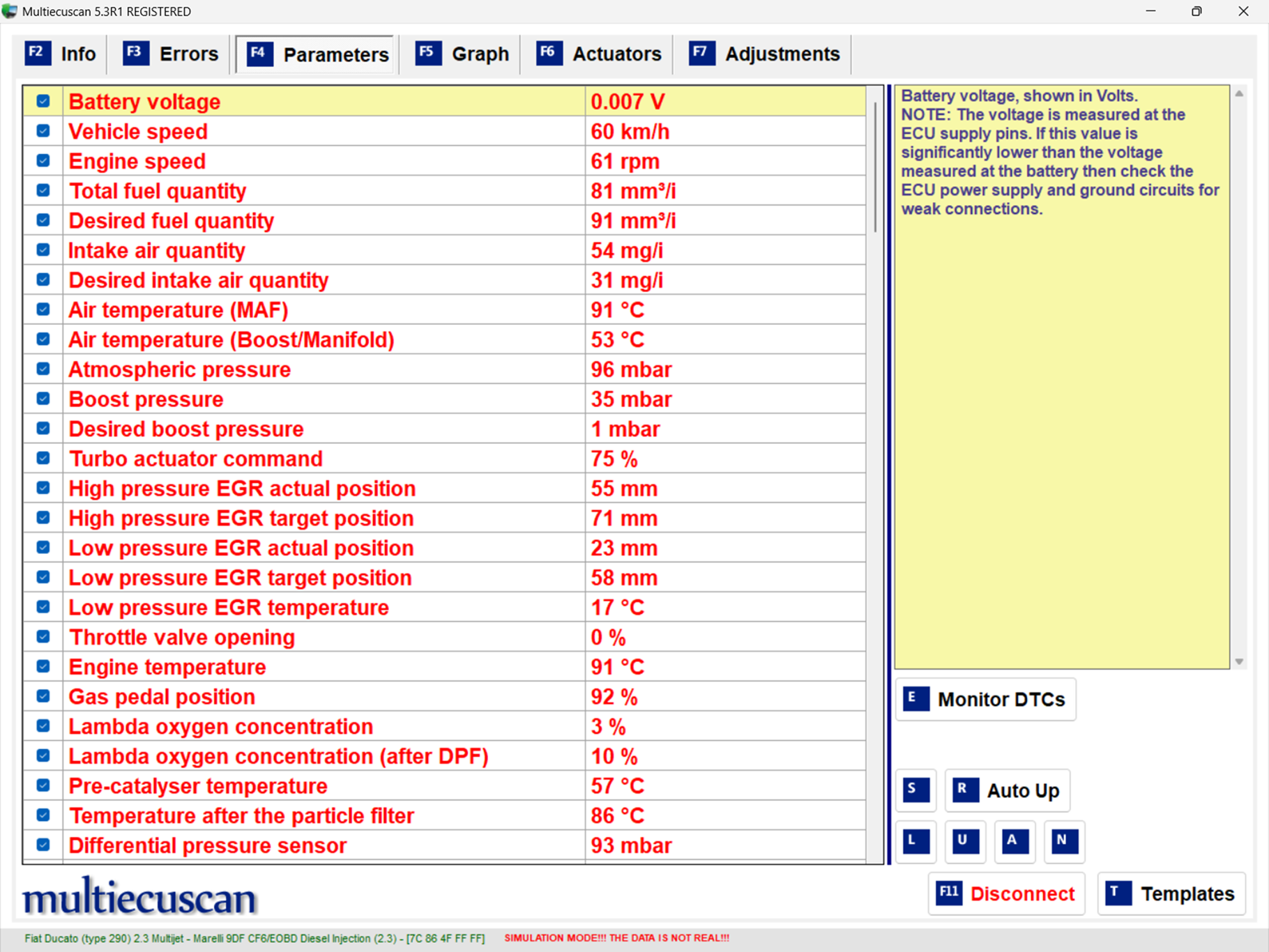Click the L key button
Viewport: 1269px width, 952px height.
coord(915,841)
